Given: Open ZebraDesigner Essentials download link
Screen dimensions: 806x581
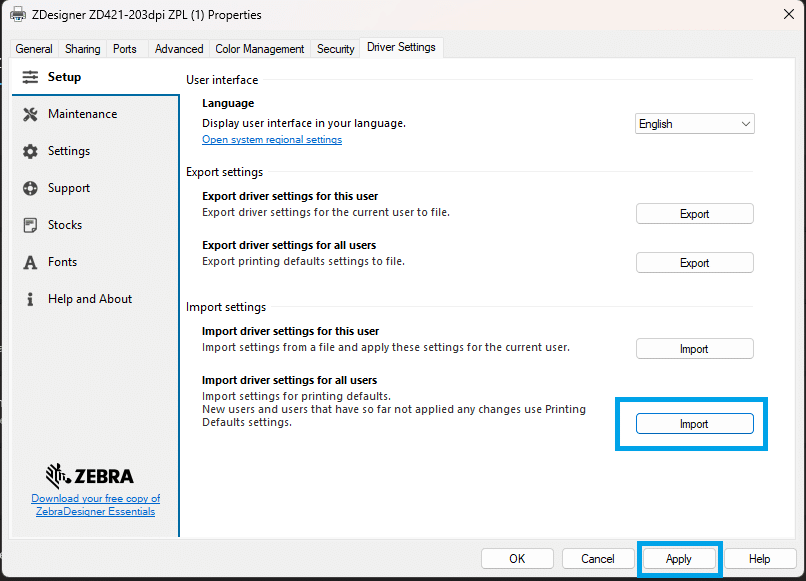Looking at the screenshot, I should (x=96, y=505).
